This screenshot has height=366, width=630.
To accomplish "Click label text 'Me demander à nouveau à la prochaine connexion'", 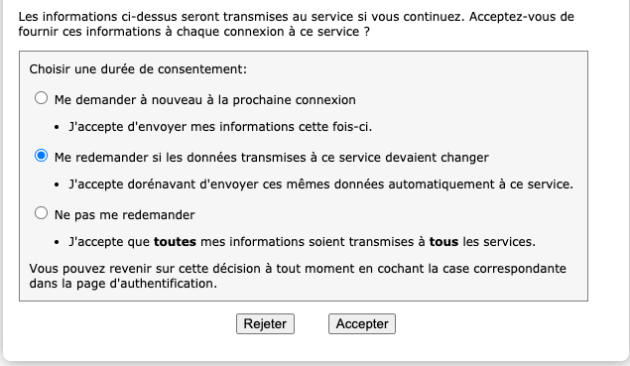I will [x=205, y=100].
